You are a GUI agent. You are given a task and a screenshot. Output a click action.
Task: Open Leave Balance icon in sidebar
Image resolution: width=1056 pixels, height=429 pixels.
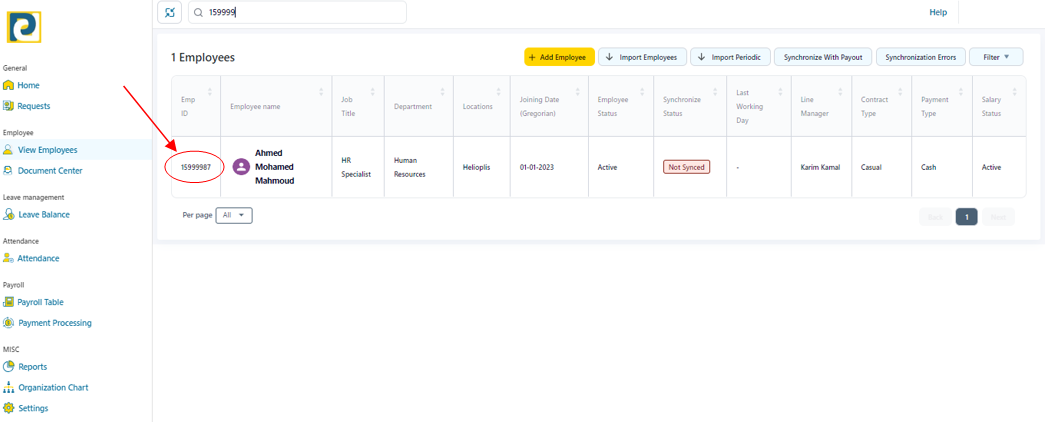pyautogui.click(x=9, y=215)
